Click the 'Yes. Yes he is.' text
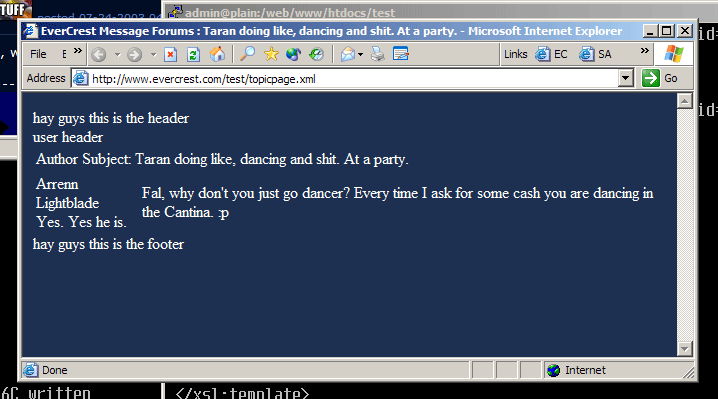The height and width of the screenshot is (399, 718). coord(82,222)
